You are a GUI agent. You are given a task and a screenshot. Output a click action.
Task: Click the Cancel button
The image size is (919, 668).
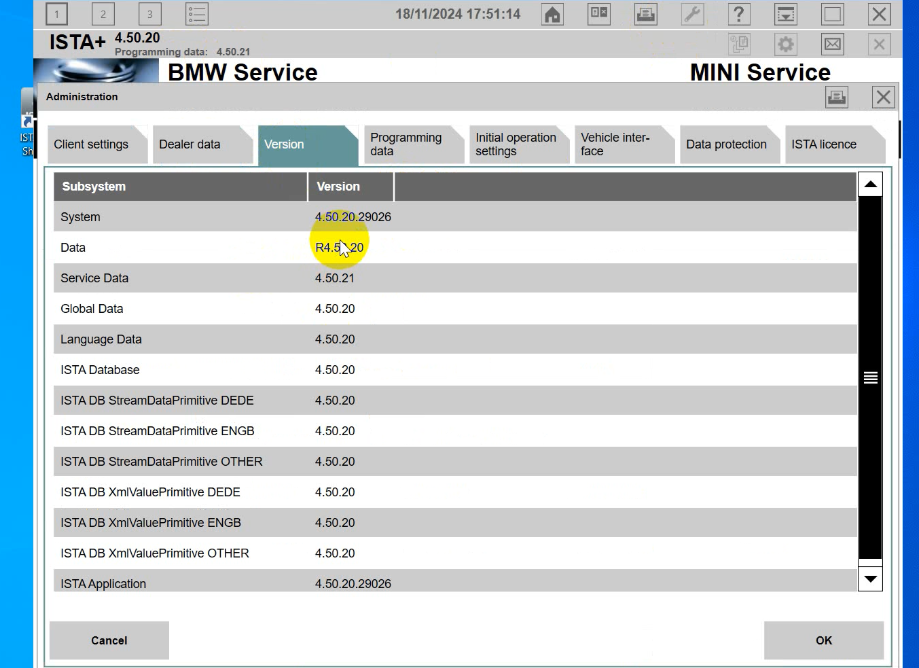tap(109, 640)
